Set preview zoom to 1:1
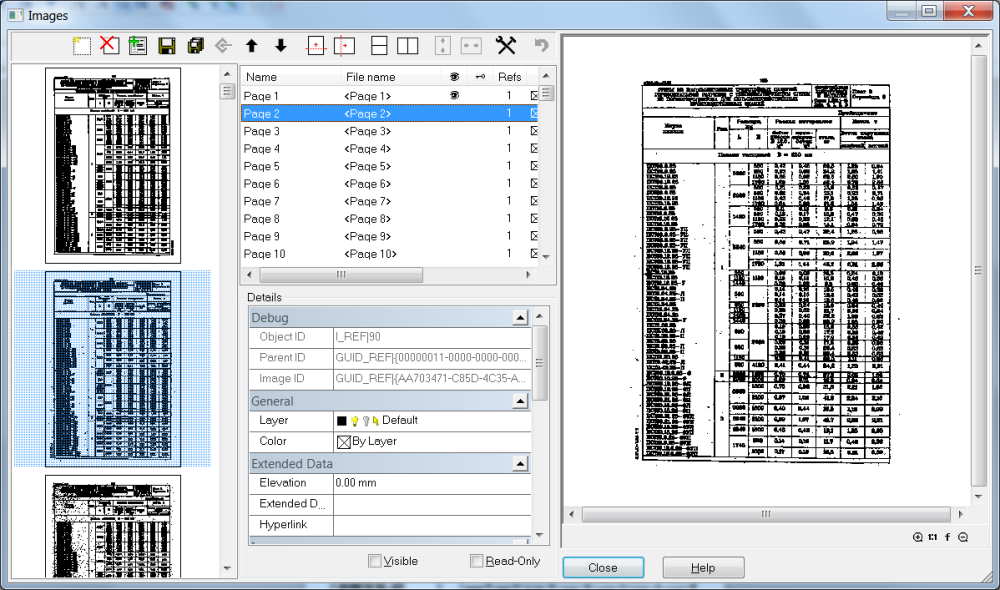Viewport: 1000px width, 590px height. (933, 537)
